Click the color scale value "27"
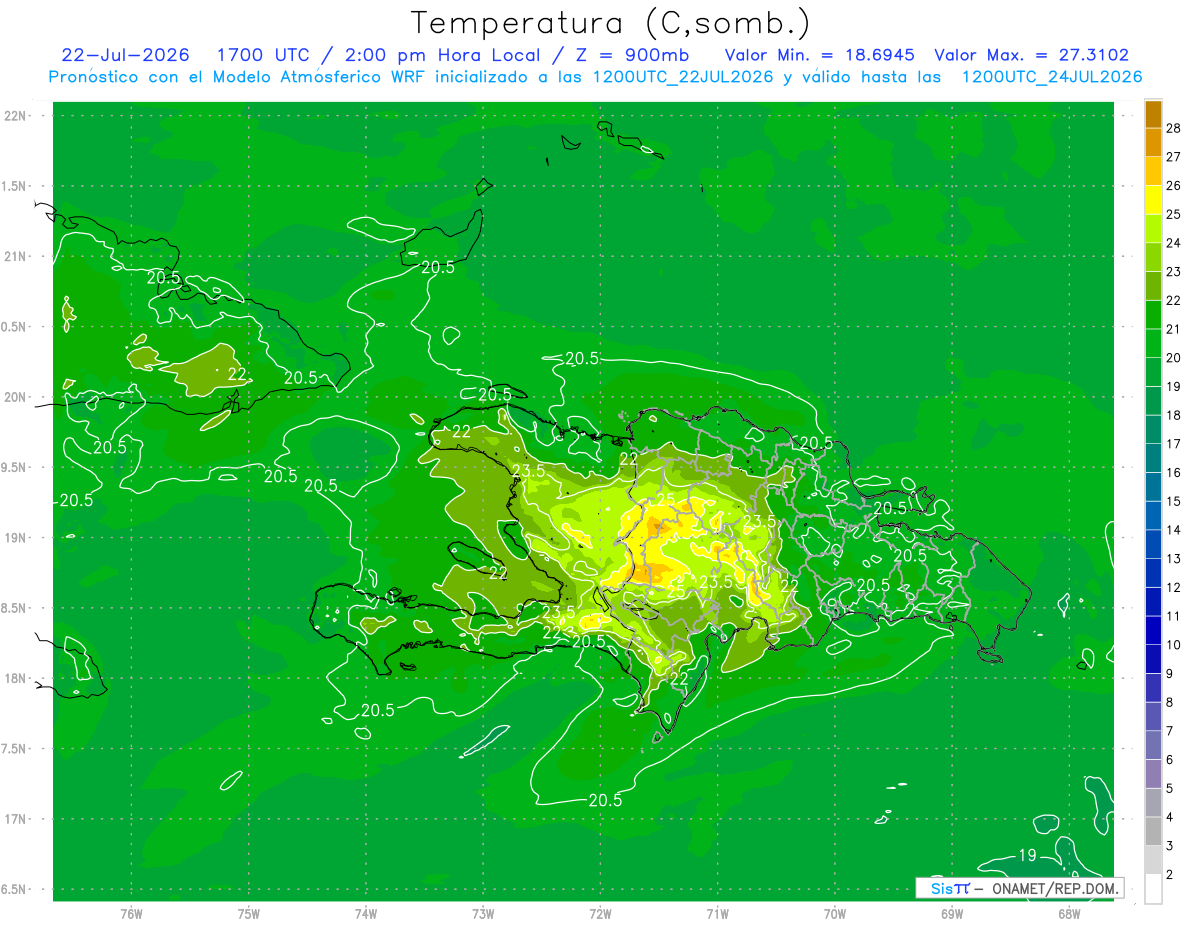Screen dimensions: 1200x927 pos(1173,157)
